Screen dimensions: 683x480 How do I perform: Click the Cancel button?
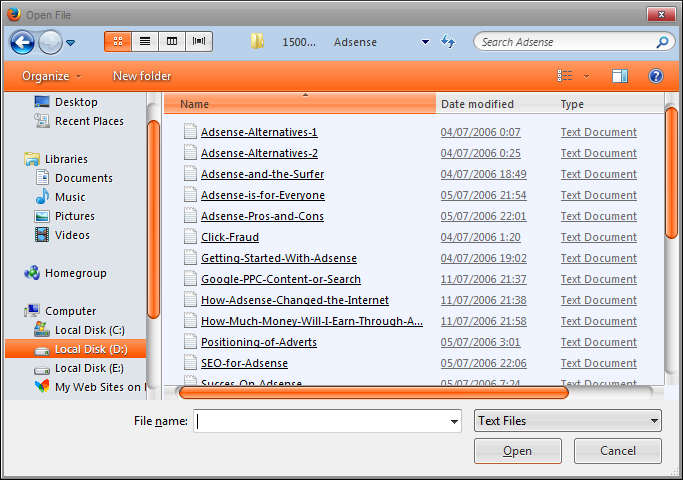618,451
